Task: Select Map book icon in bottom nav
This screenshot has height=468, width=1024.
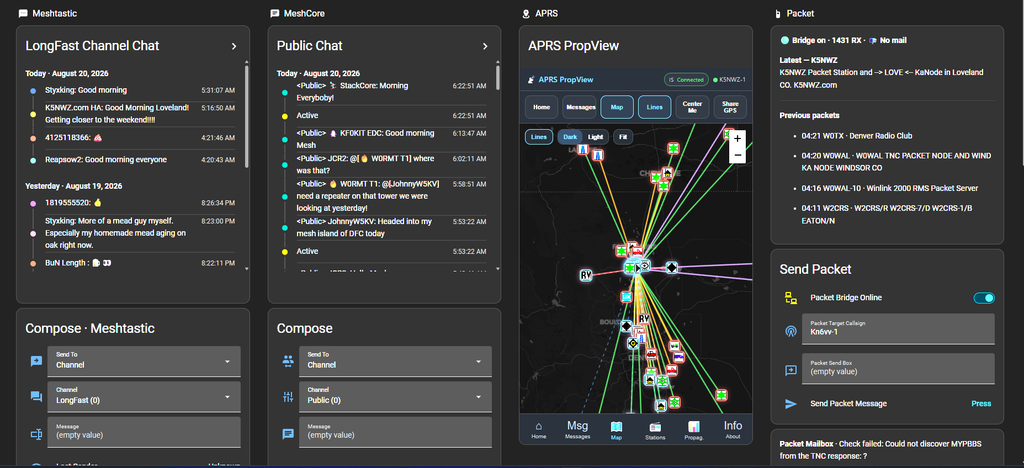Action: pyautogui.click(x=616, y=429)
